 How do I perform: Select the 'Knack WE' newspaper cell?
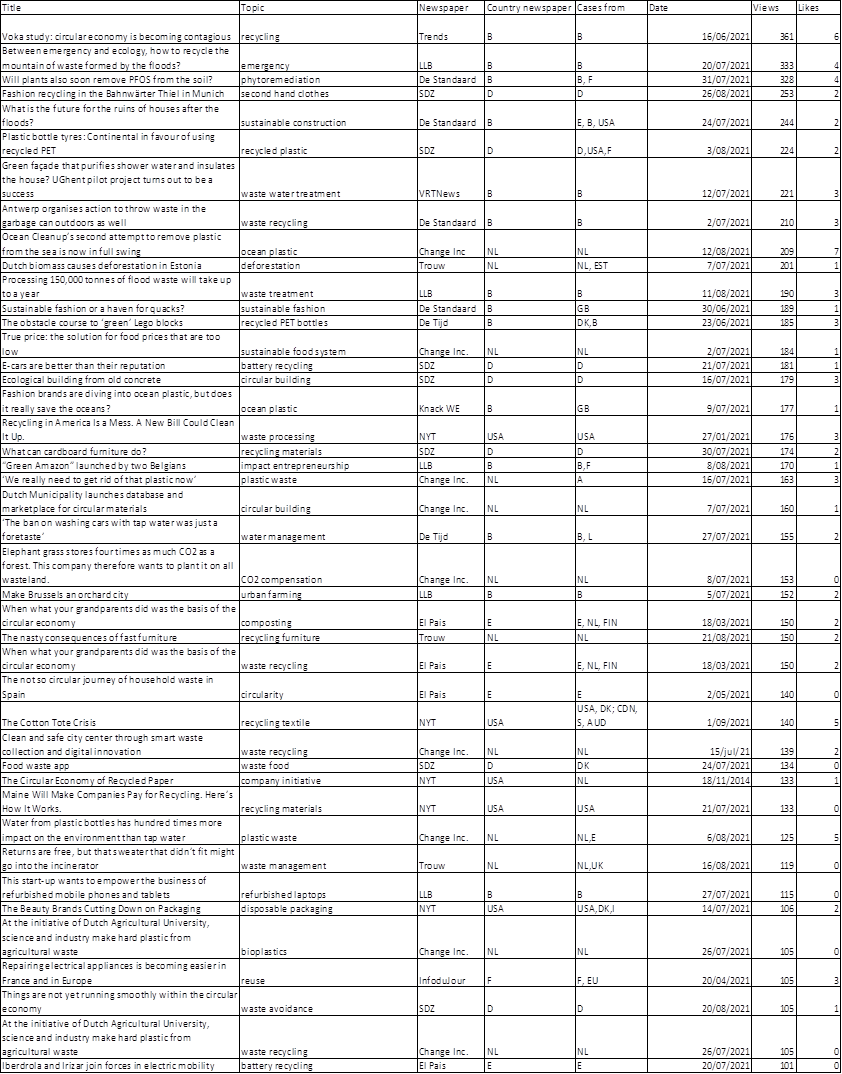[x=451, y=401]
